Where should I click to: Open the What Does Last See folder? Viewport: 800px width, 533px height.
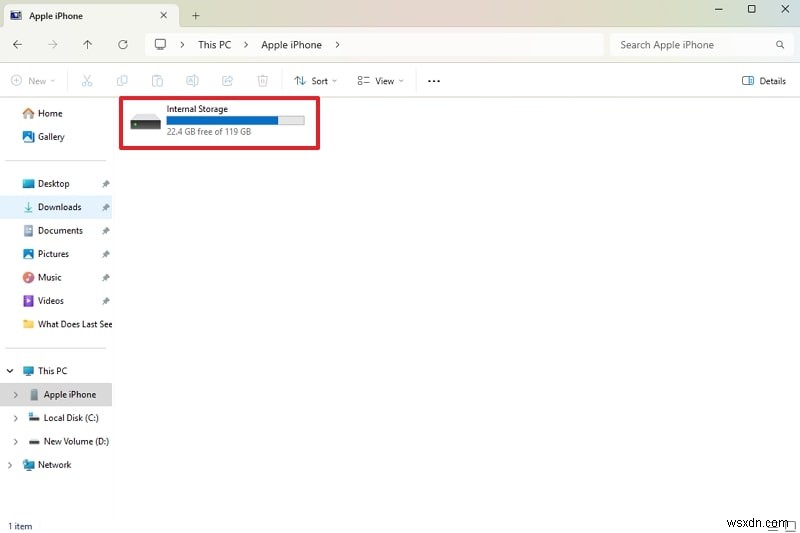[67, 324]
